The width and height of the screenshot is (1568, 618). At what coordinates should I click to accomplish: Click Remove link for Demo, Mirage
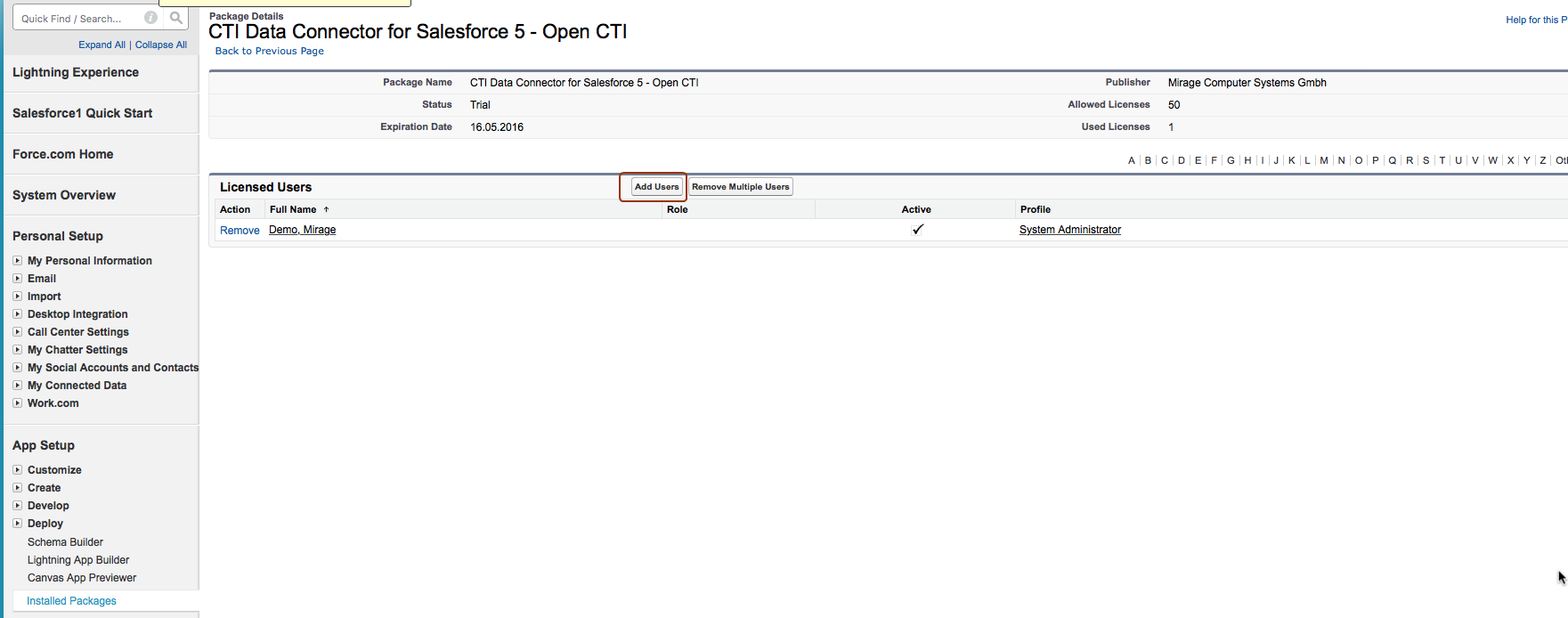240,230
